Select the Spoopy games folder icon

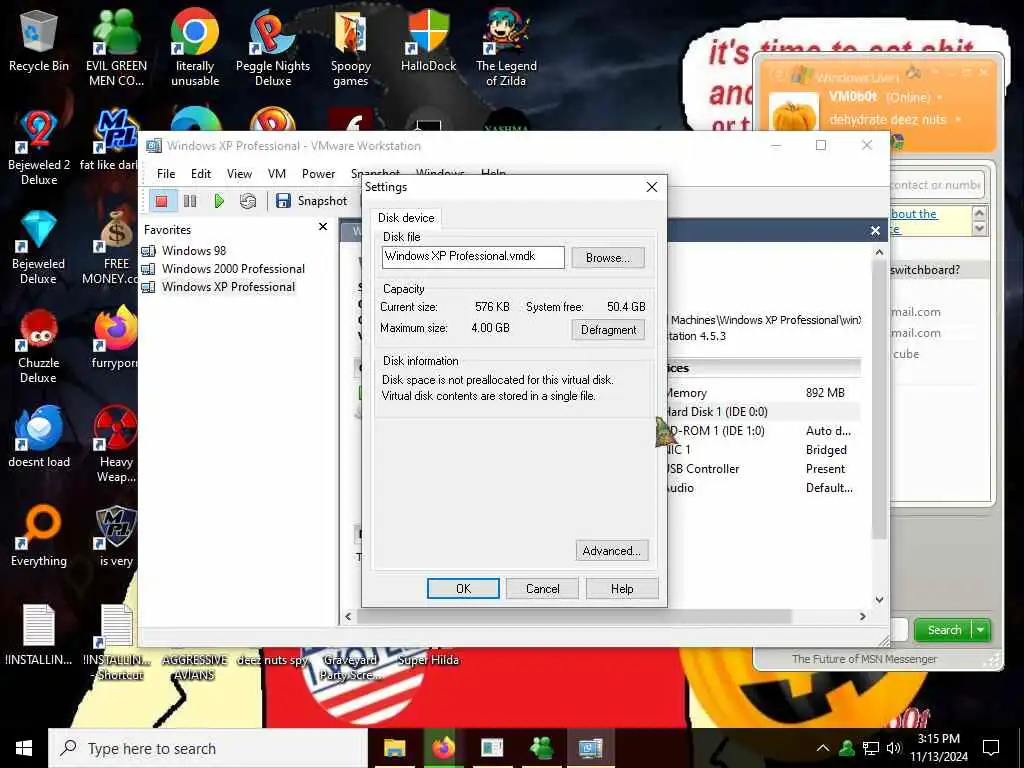click(351, 49)
